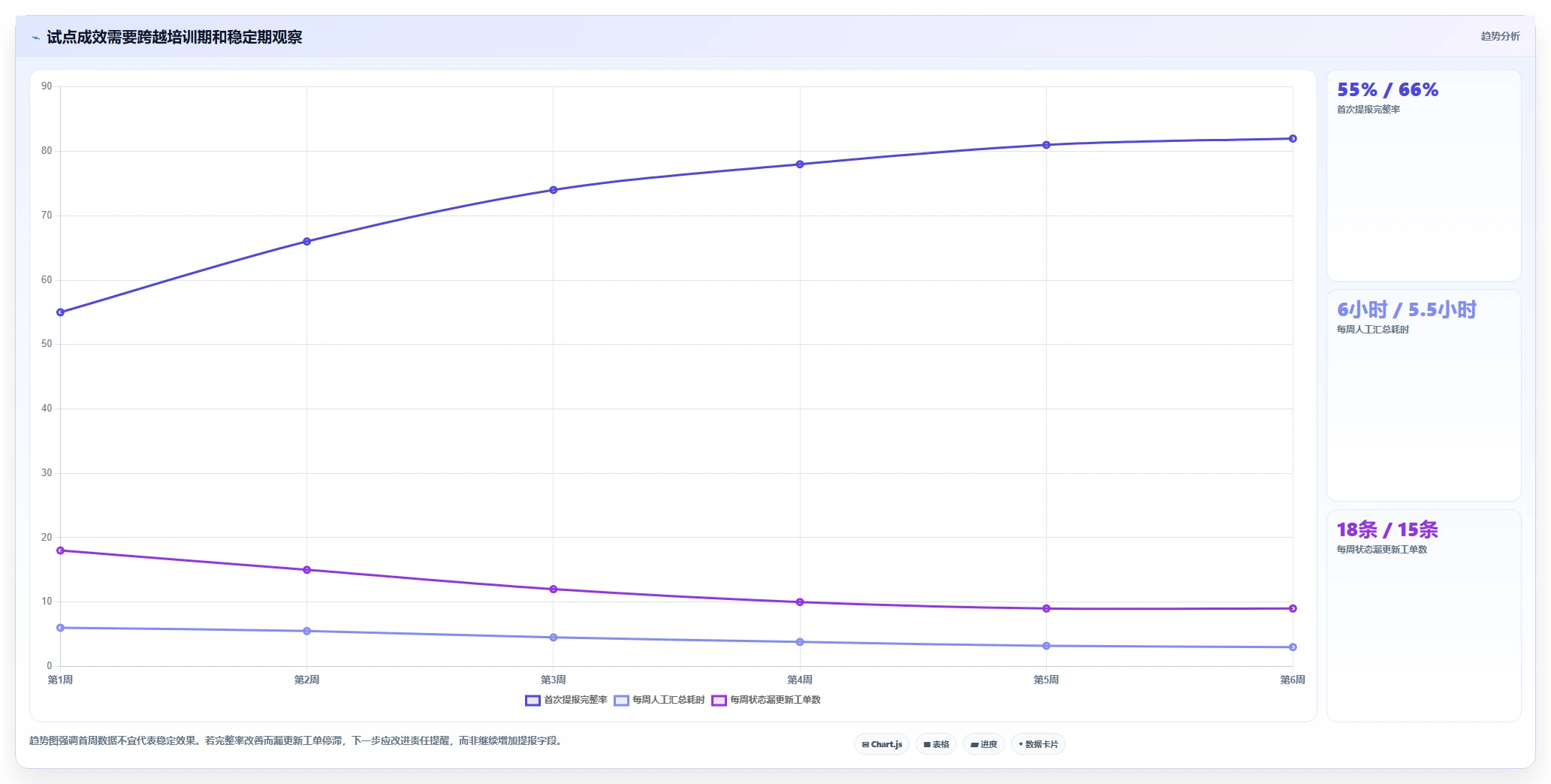Click the 30 y-axis label
The image size is (1551, 784).
click(x=47, y=473)
